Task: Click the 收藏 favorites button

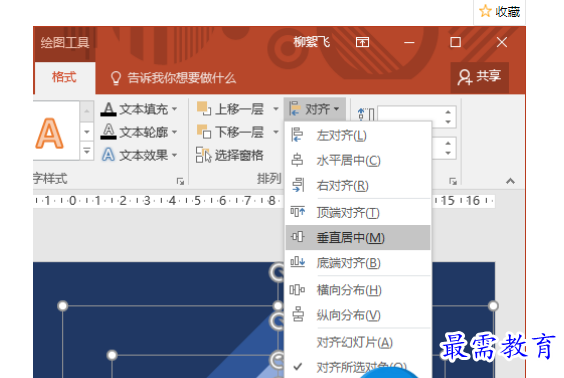Action: pos(499,12)
